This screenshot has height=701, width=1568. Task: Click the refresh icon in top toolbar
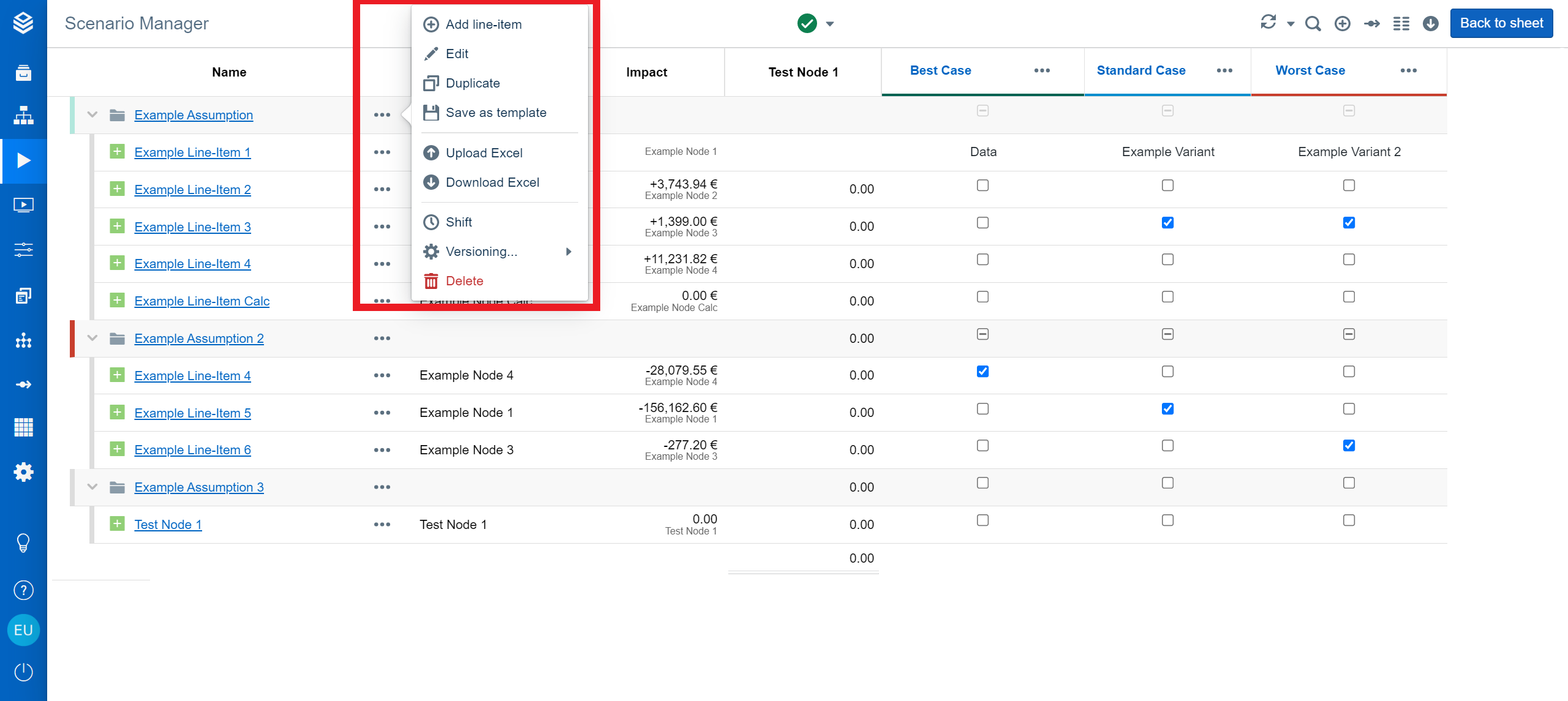[x=1268, y=23]
